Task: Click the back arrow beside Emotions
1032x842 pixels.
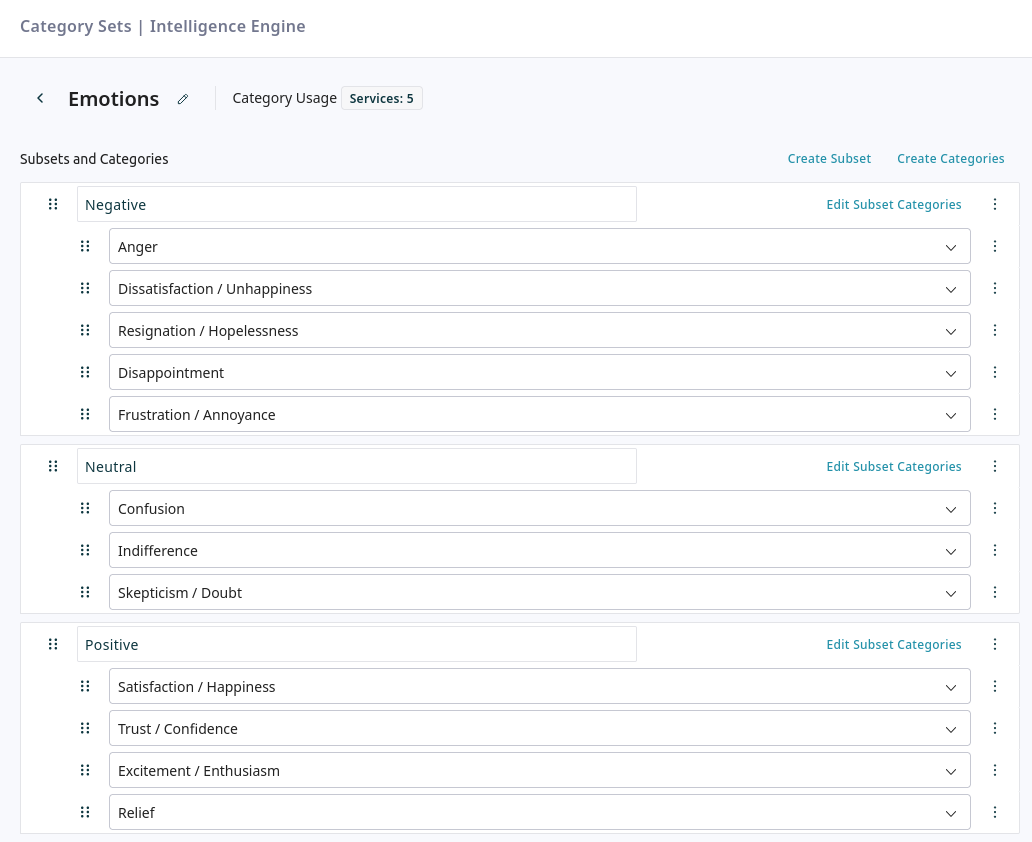Action: (x=40, y=98)
